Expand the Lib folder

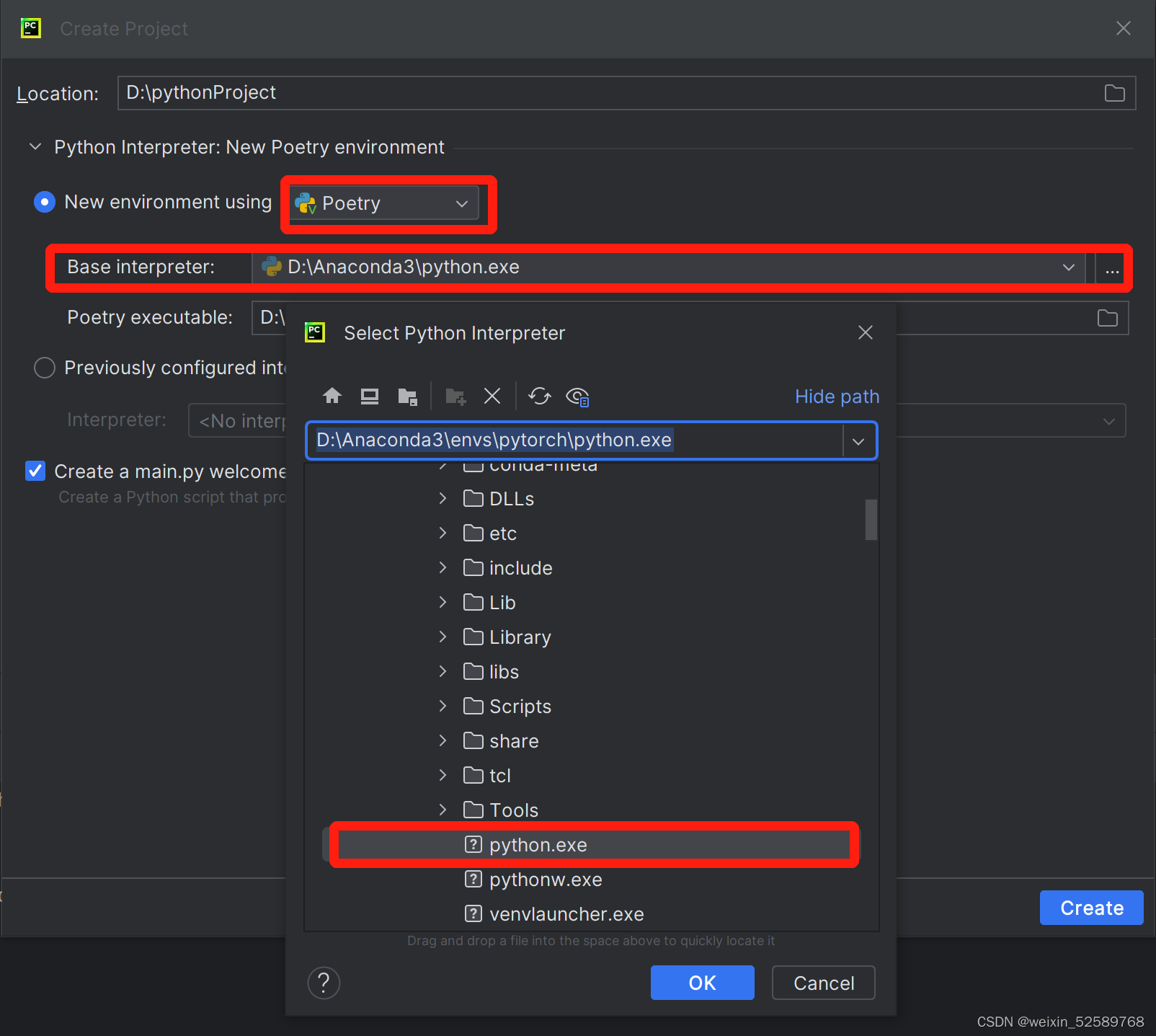point(443,602)
